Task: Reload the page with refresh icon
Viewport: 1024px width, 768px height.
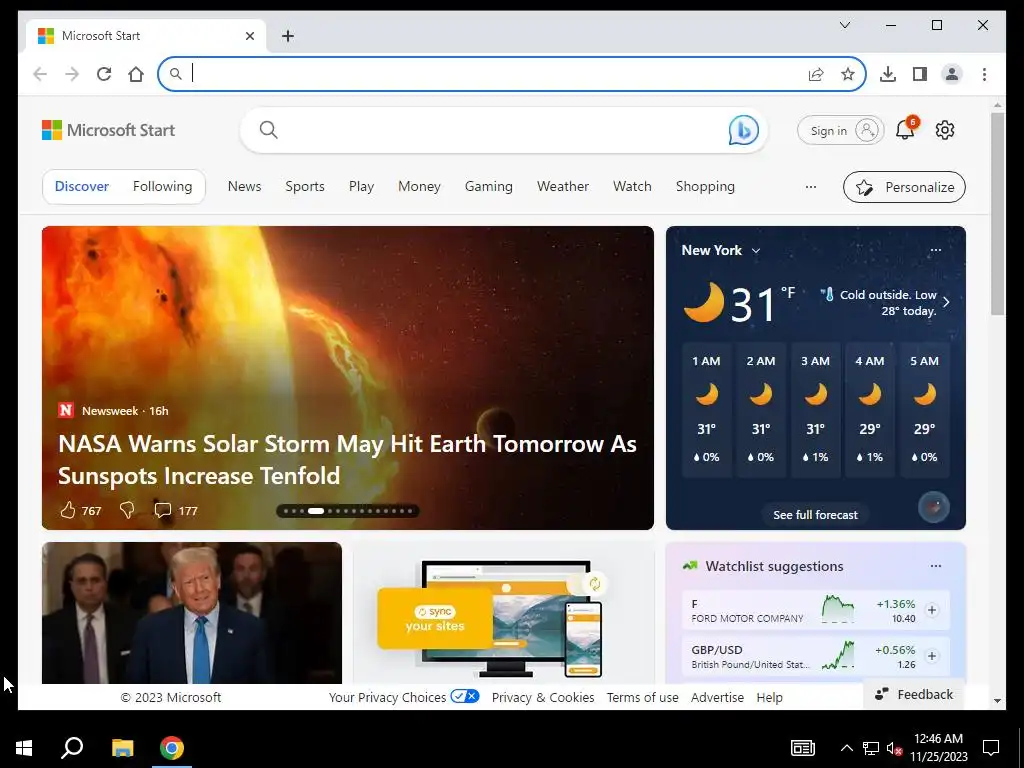Action: (x=104, y=74)
